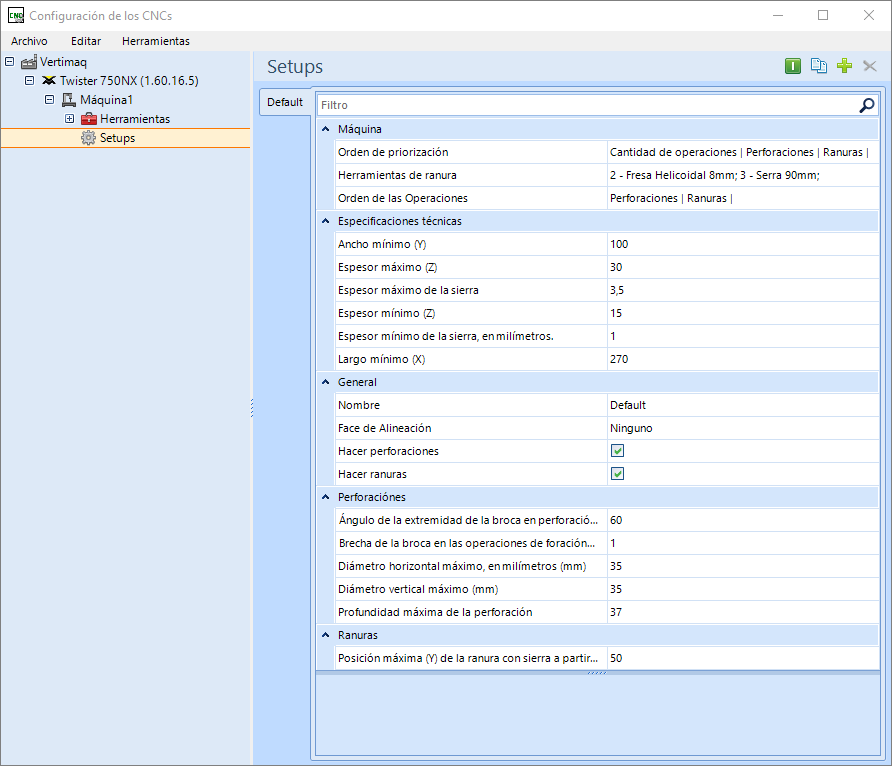Delete the setup using the gray X icon
Image resolution: width=892 pixels, height=766 pixels.
[869, 66]
